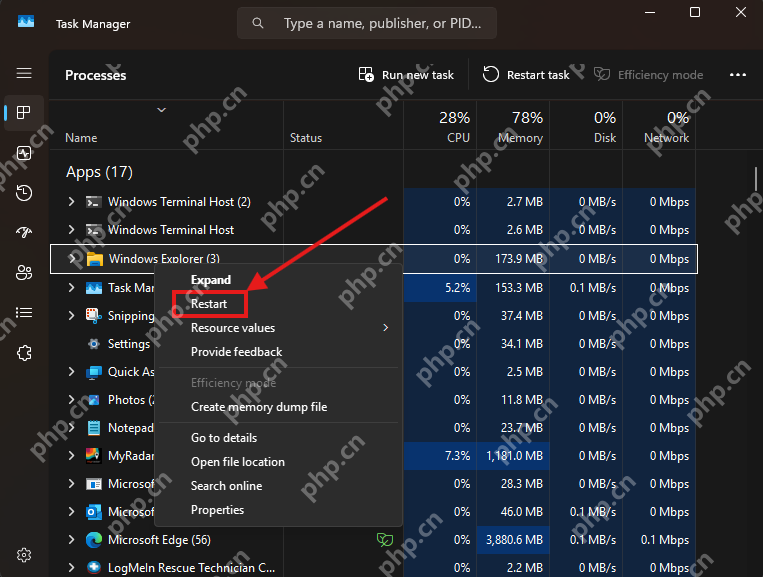This screenshot has width=763, height=577.
Task: Expand the MyRadar process row
Action: 72,456
